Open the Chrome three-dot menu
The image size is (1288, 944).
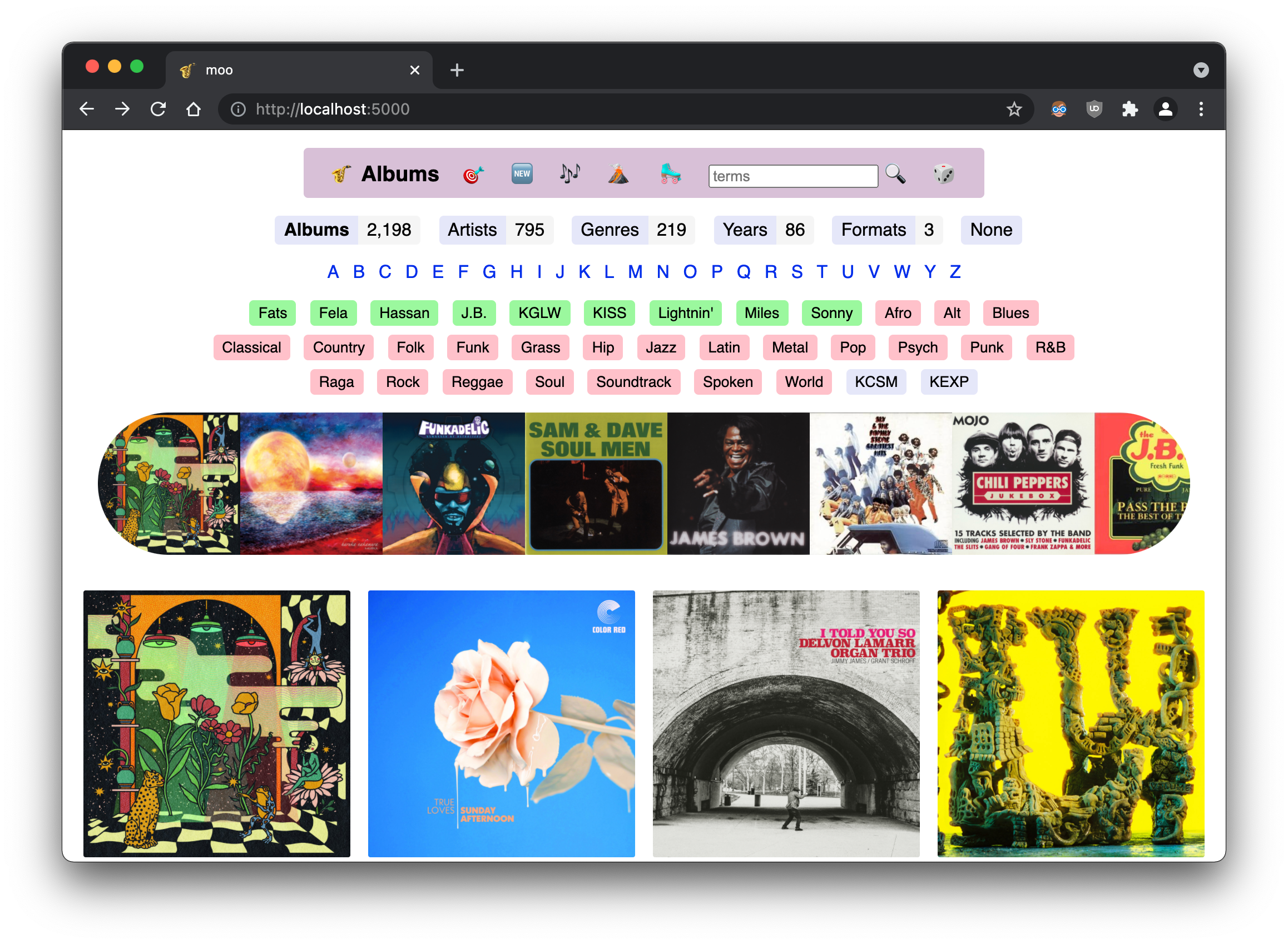(1201, 109)
